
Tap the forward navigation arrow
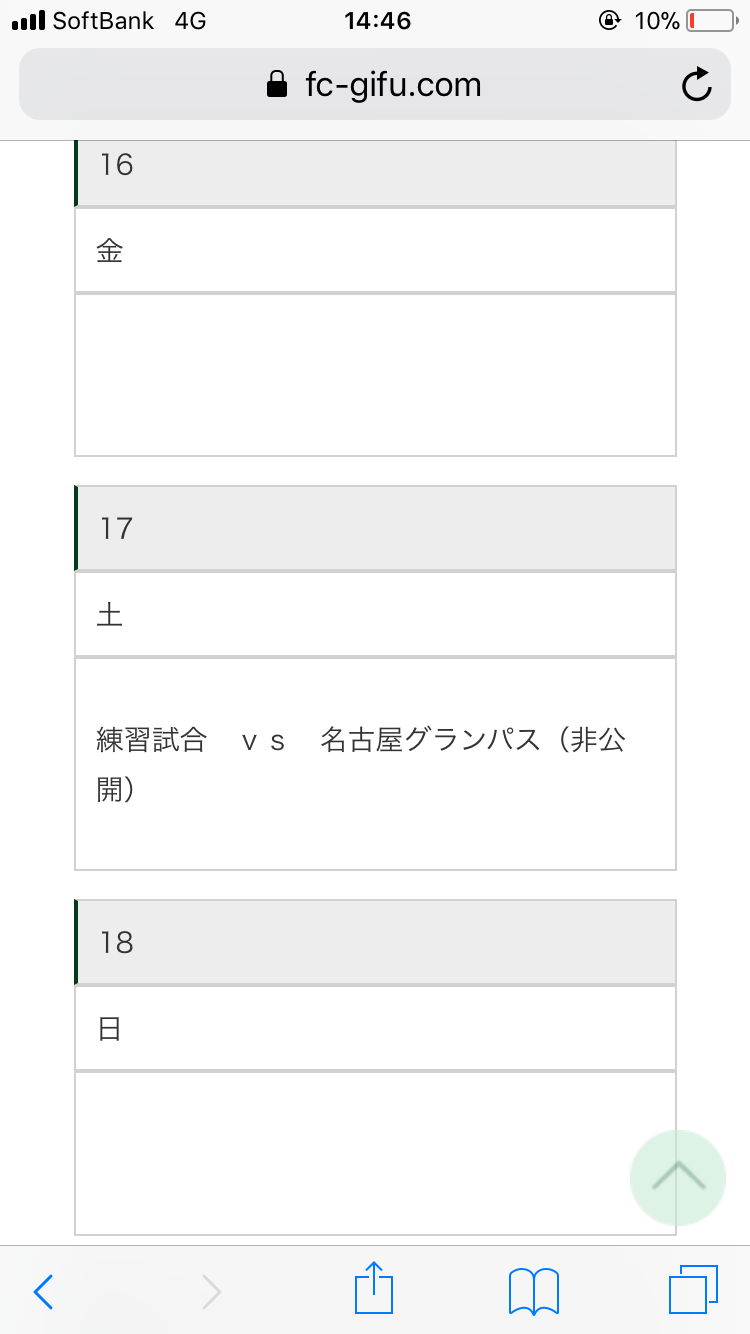(x=211, y=1291)
